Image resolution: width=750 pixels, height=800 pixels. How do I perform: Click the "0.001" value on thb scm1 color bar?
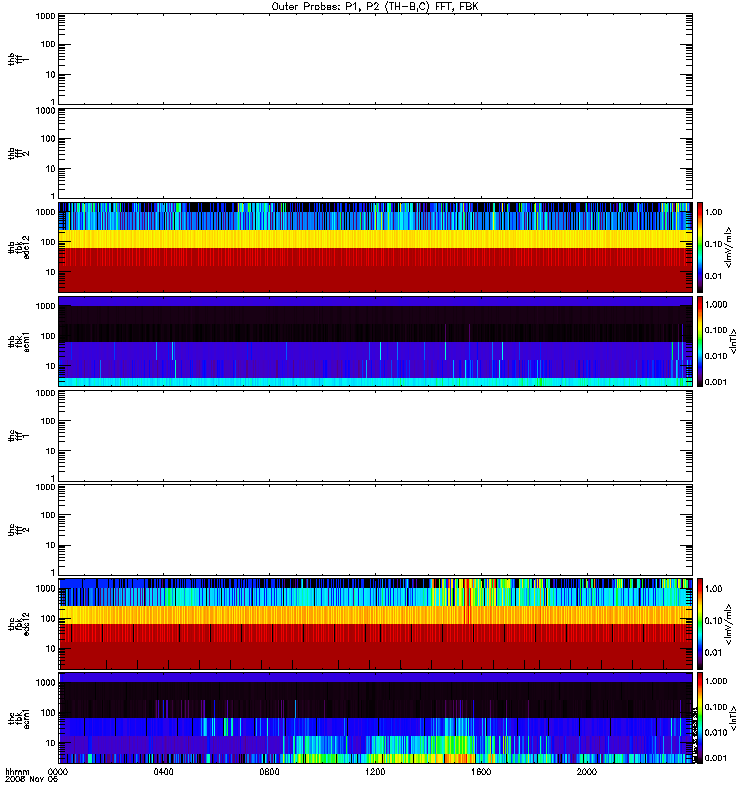[716, 382]
